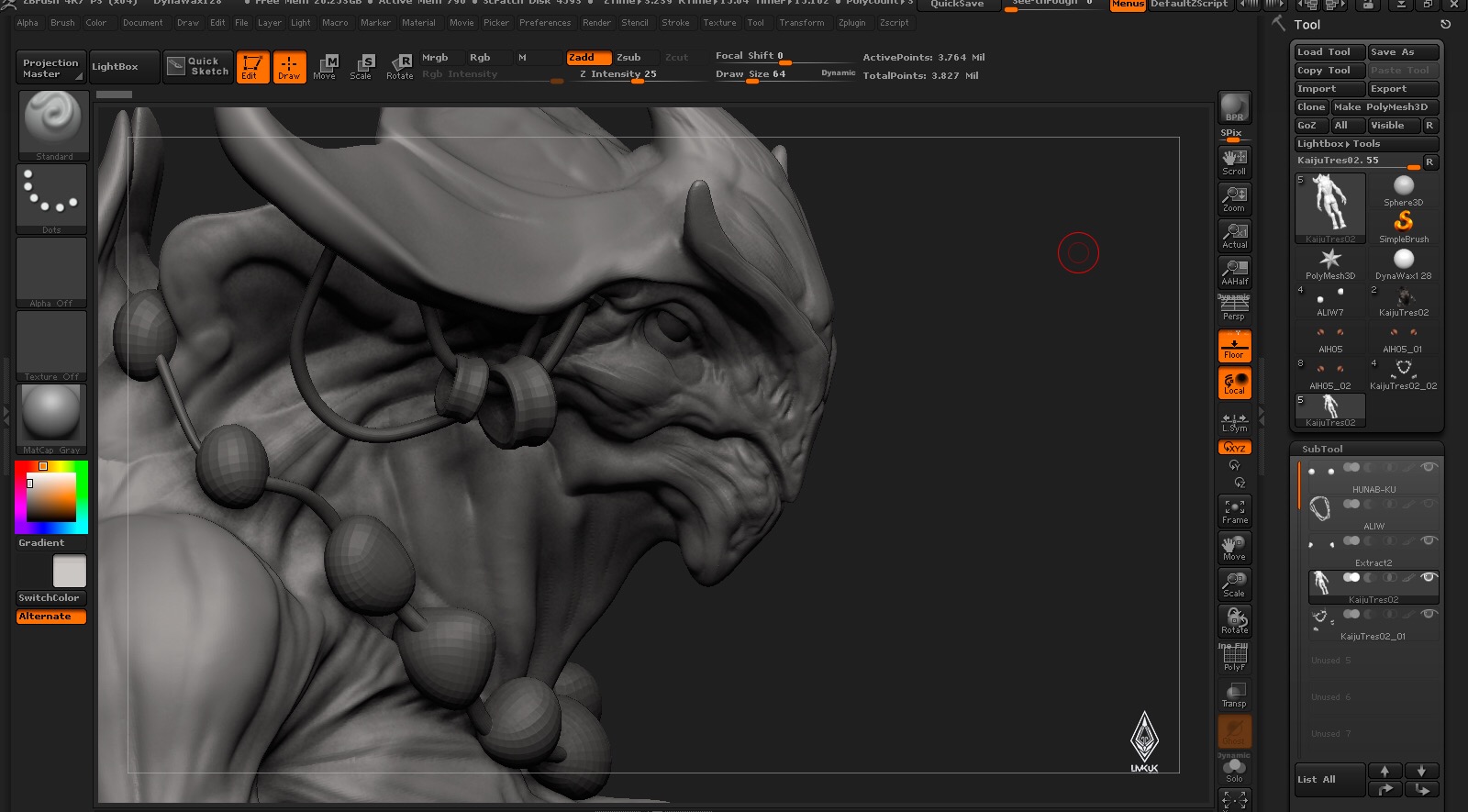Screen dimensions: 1468x812
Task: Activate the Frame view icon
Action: (1234, 511)
